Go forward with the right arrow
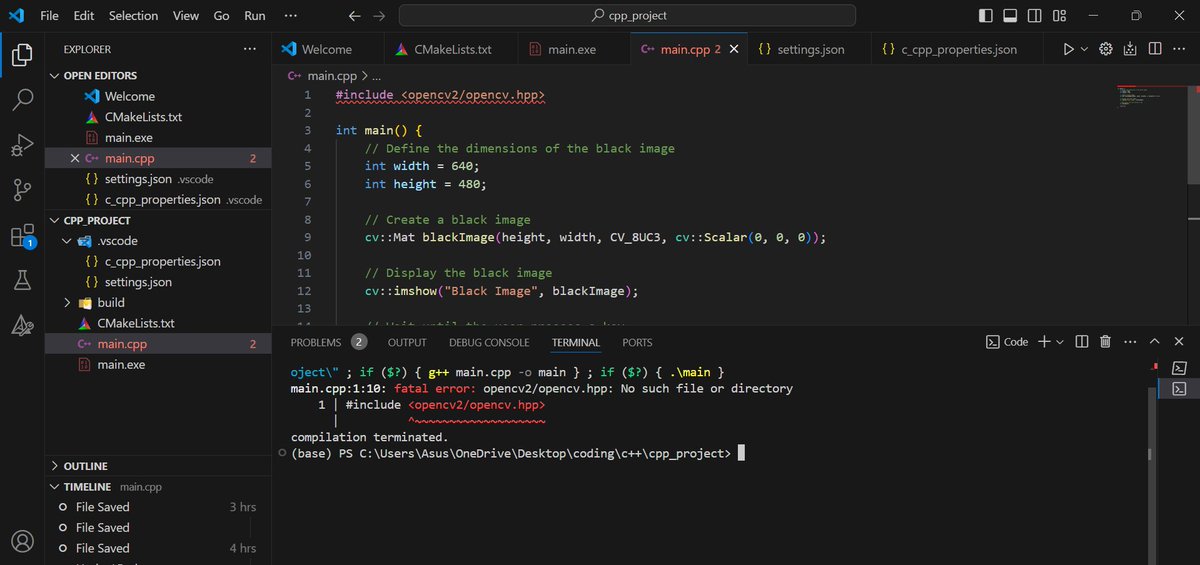 378,16
